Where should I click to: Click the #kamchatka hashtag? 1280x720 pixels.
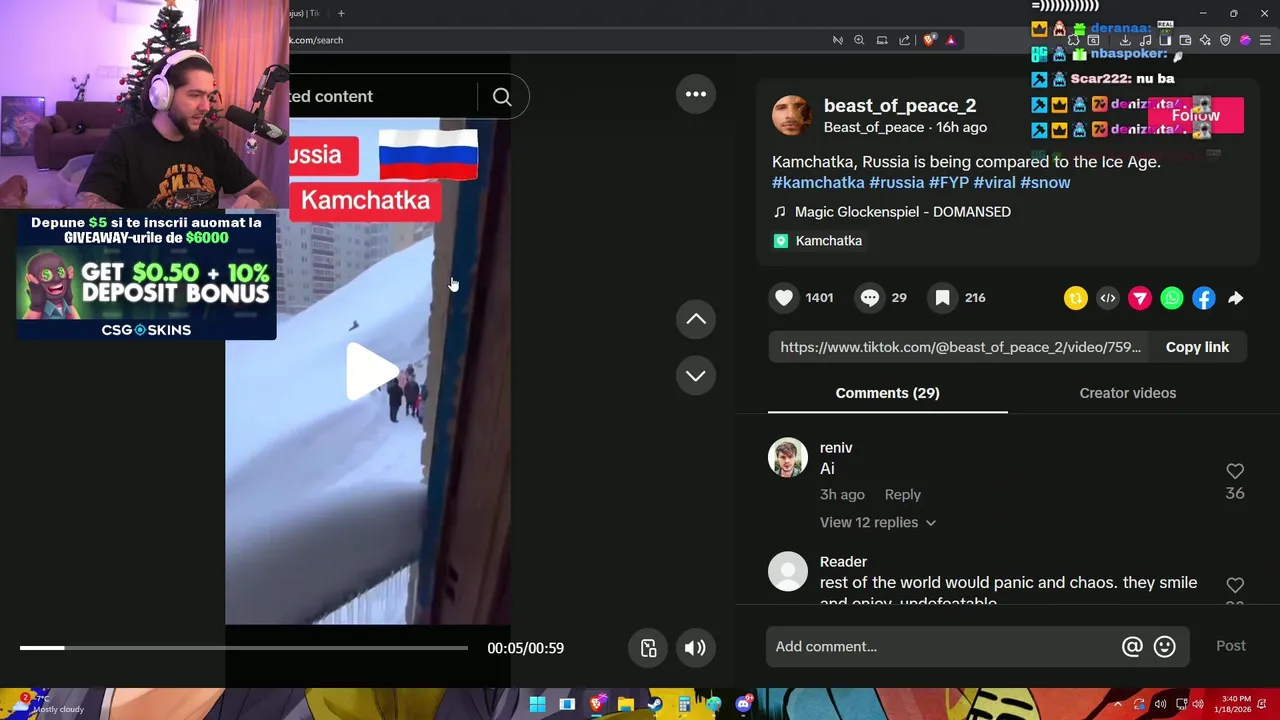818,183
